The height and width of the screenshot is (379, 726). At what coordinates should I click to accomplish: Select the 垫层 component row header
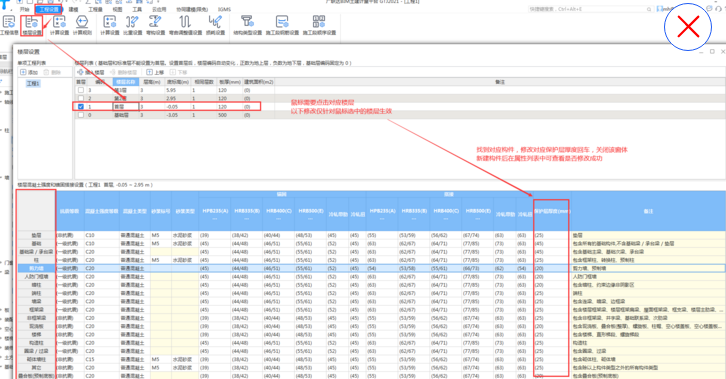click(x=36, y=235)
